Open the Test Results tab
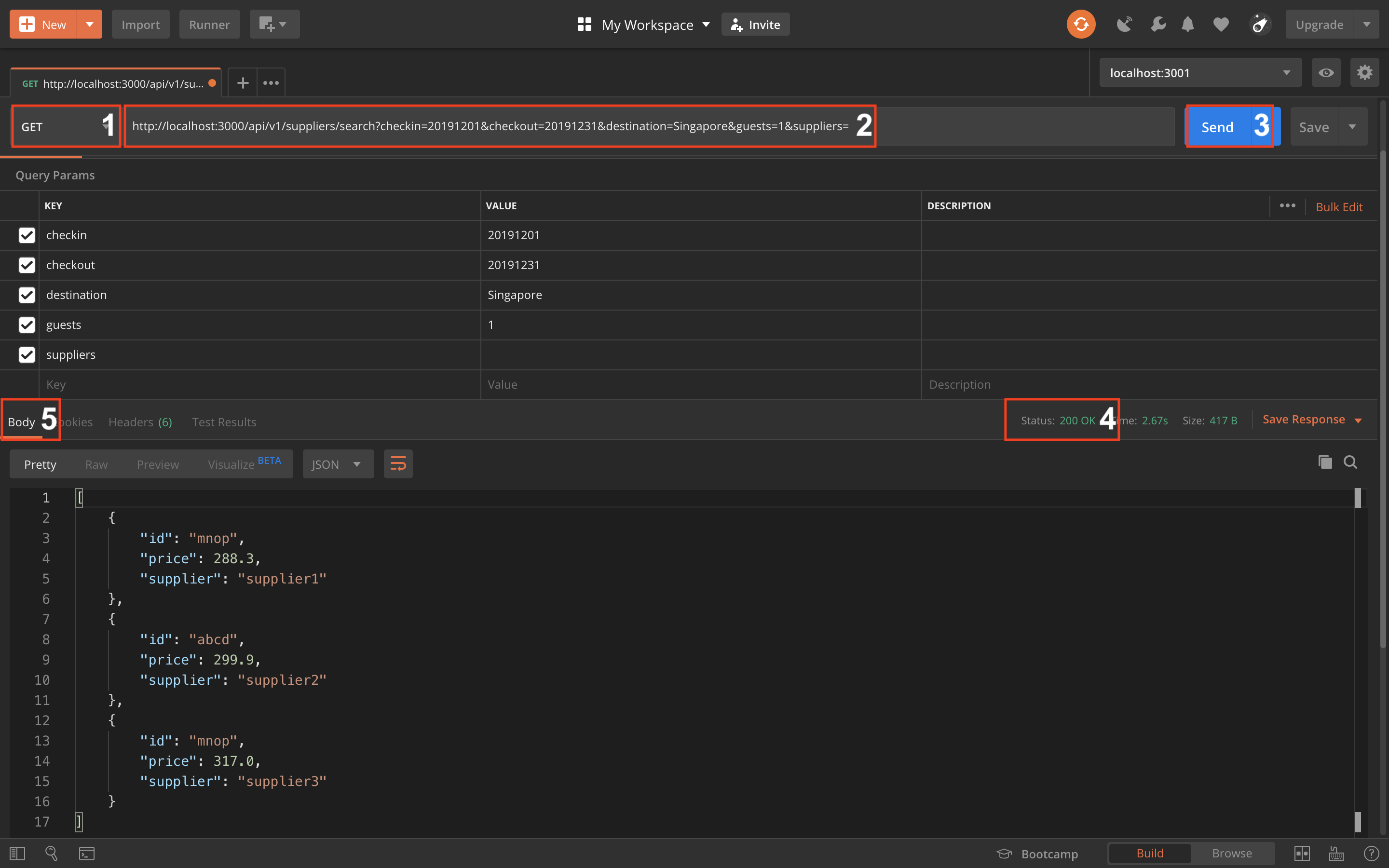The image size is (1389, 868). click(224, 422)
